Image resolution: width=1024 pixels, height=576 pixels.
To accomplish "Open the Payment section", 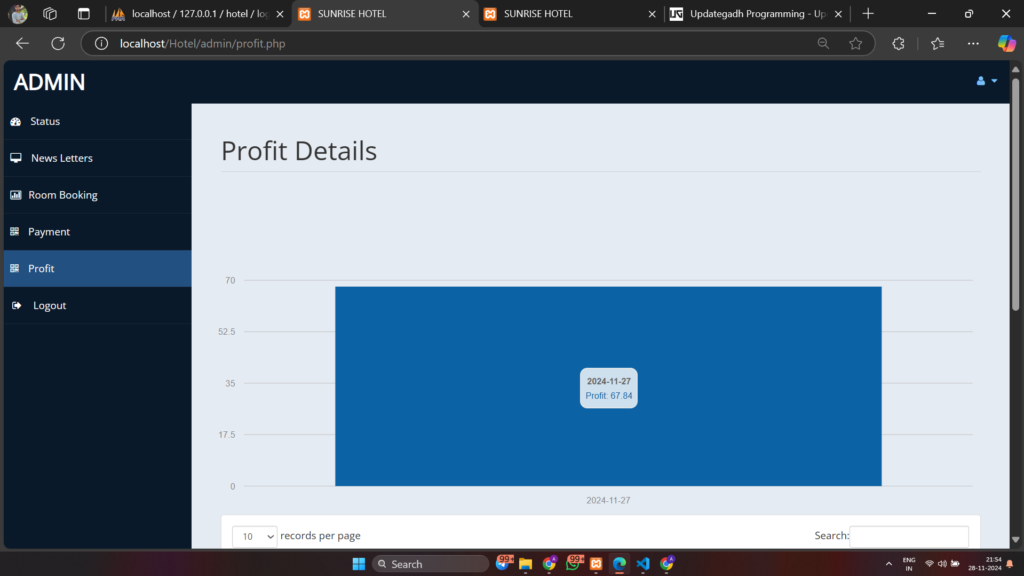I will pos(97,232).
